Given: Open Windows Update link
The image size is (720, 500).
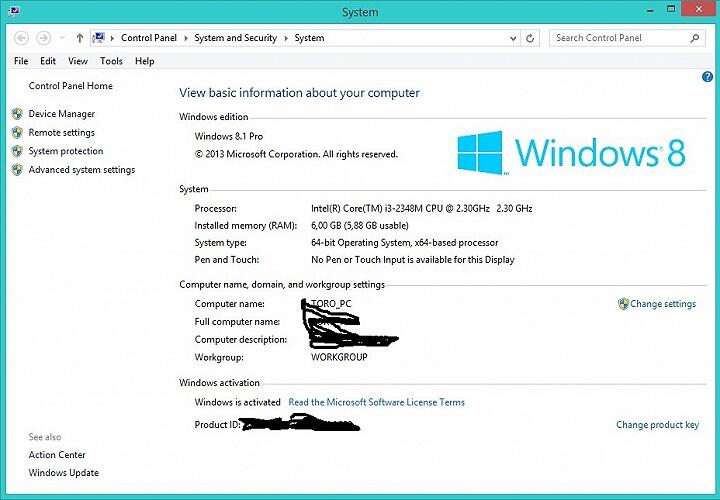Looking at the screenshot, I should [x=64, y=473].
